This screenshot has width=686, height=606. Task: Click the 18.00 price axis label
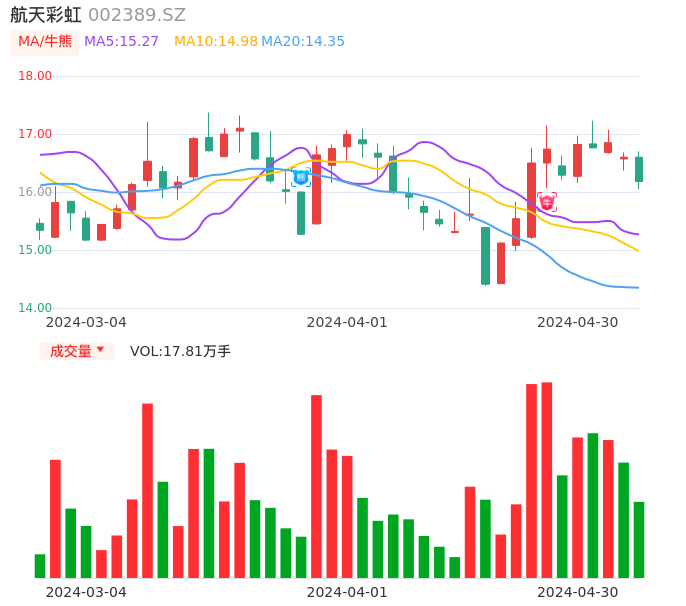(35, 76)
